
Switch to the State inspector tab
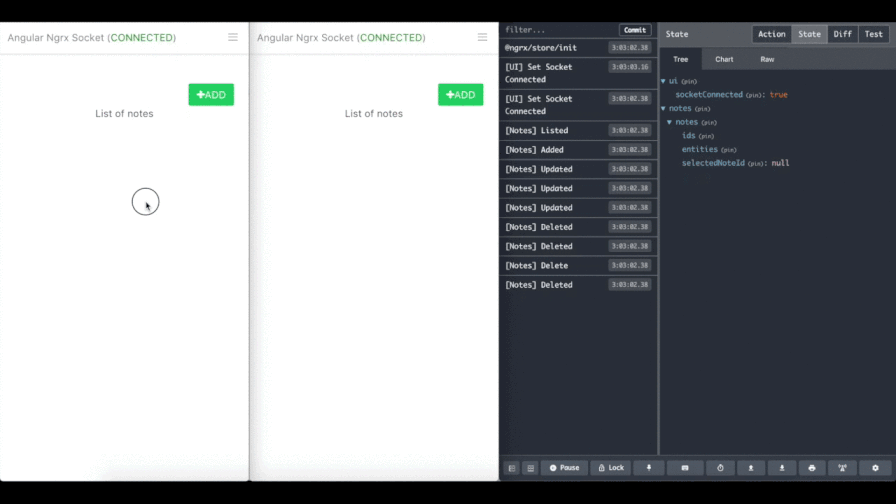pos(809,34)
